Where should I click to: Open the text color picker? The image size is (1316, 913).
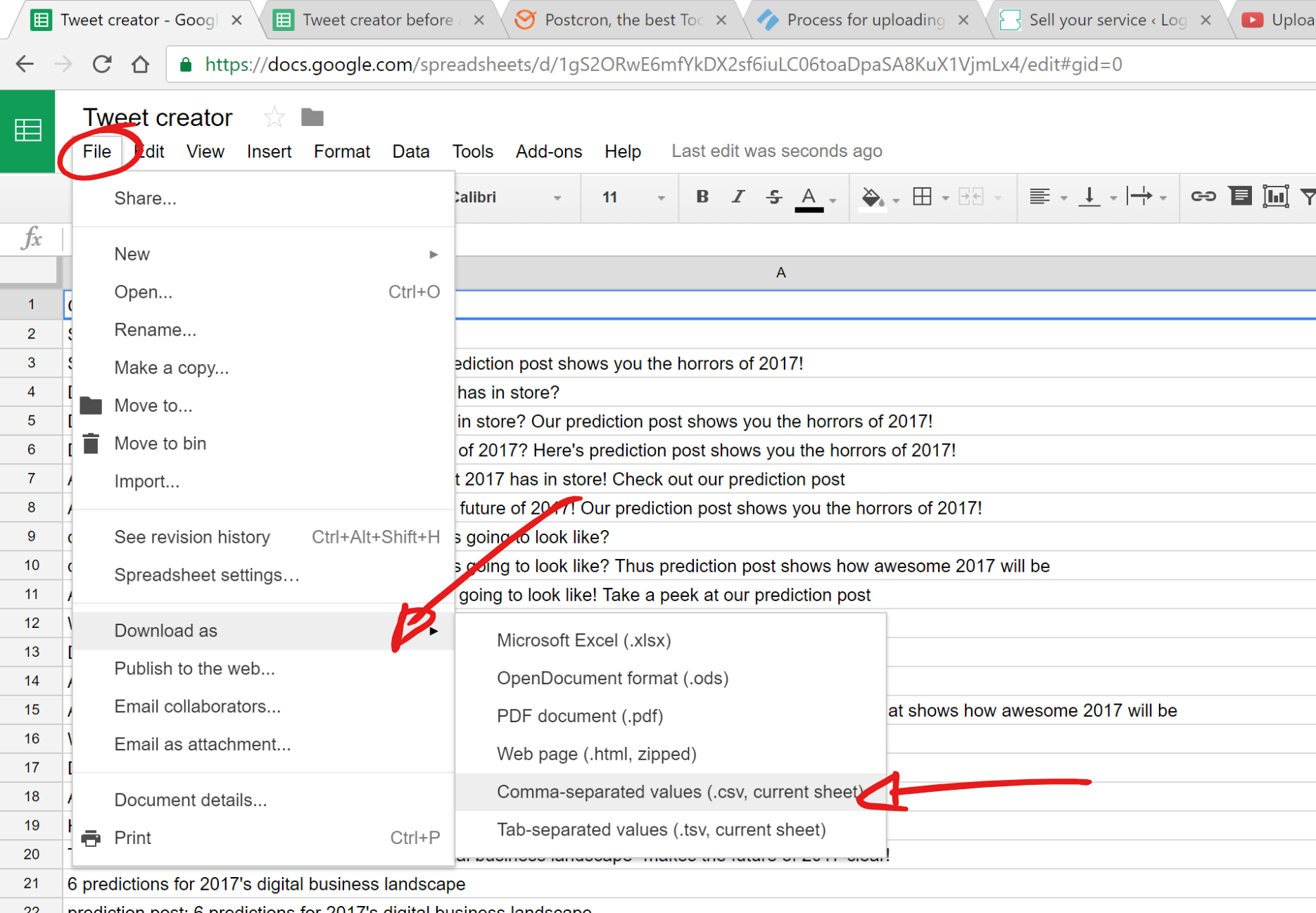coord(809,199)
